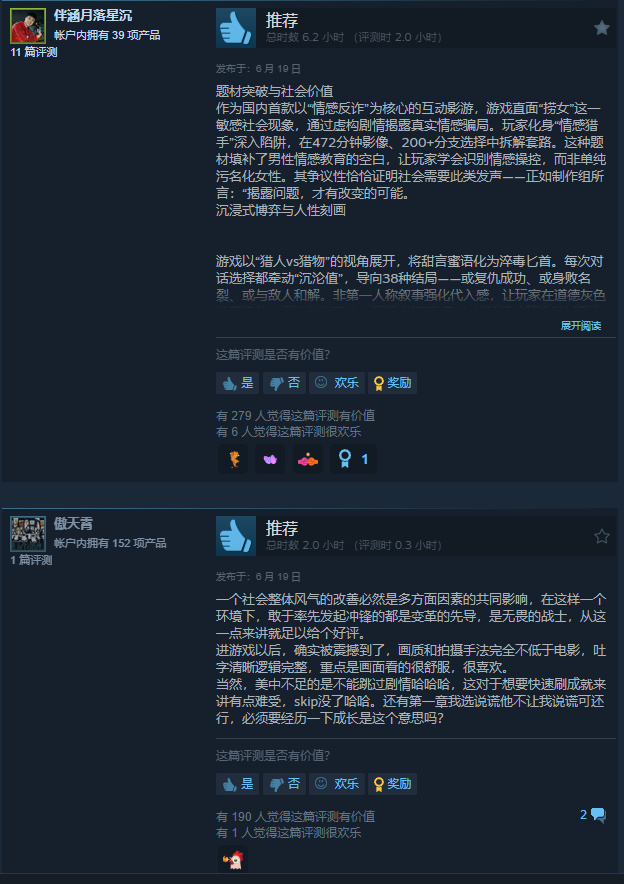
Task: Rate first review as funny with 欢乐
Action: pyautogui.click(x=337, y=383)
